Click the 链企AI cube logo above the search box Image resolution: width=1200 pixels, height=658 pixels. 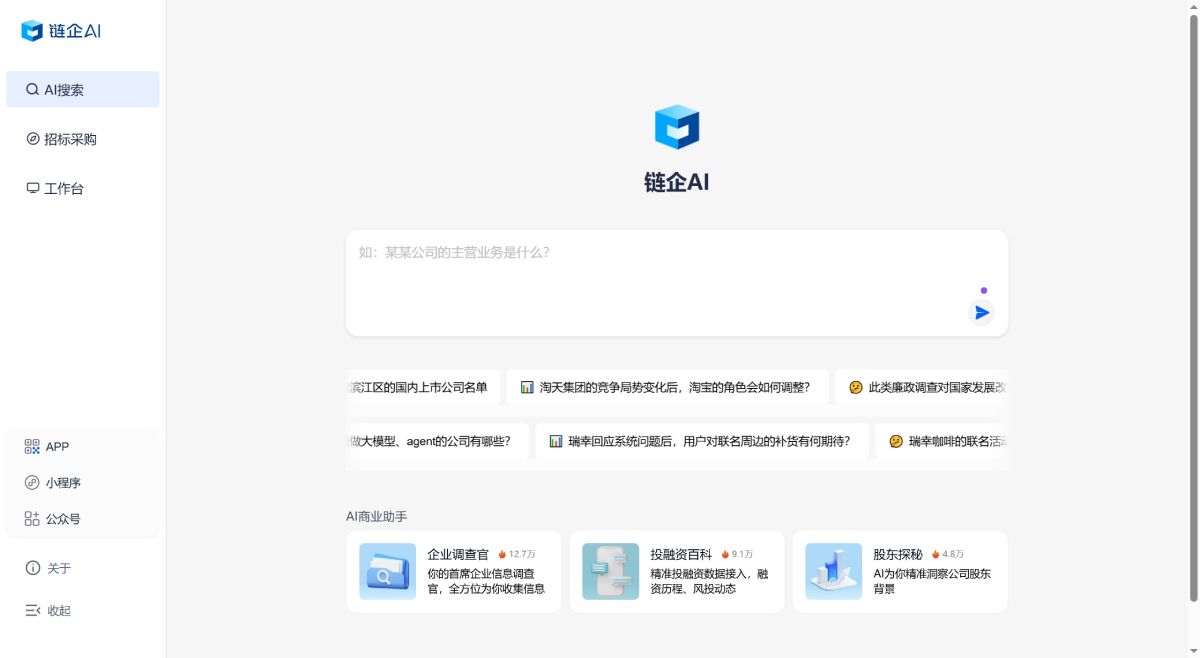676,127
